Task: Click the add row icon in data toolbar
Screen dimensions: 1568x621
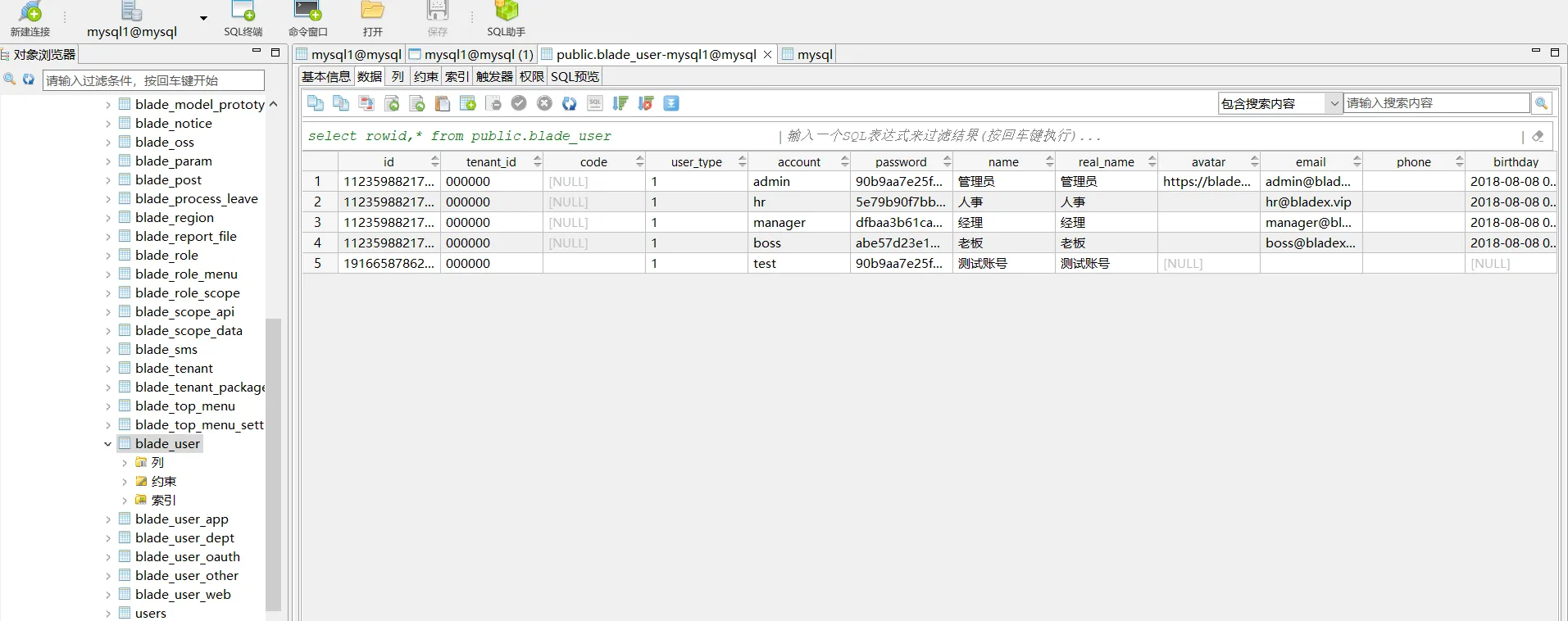Action: [468, 103]
